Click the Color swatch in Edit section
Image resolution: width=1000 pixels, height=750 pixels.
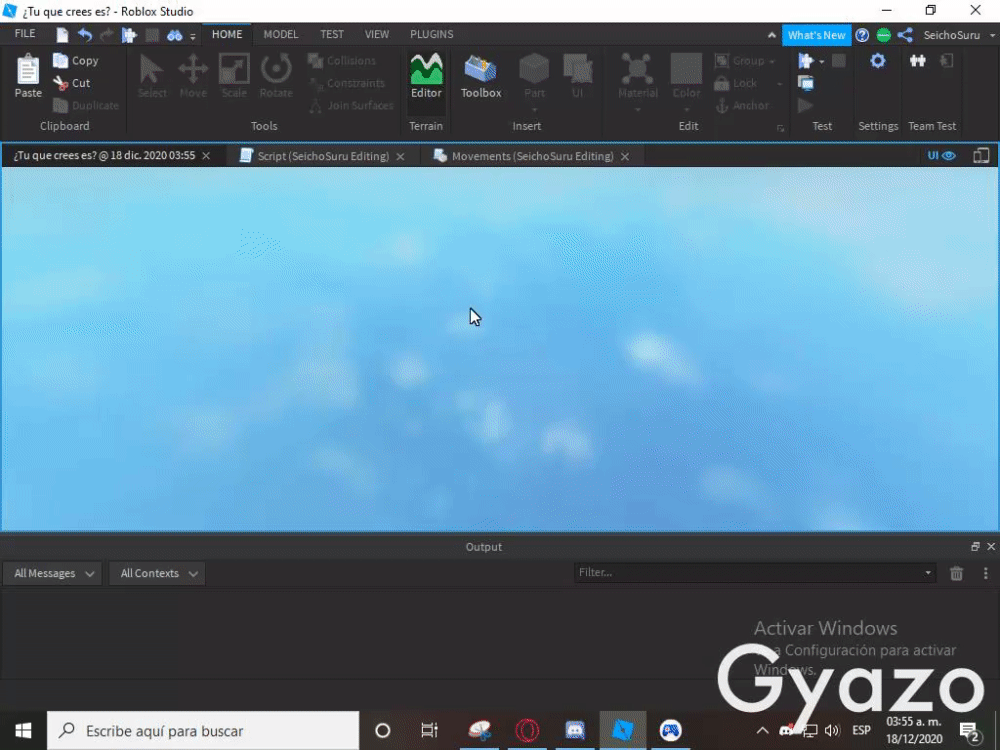click(686, 69)
